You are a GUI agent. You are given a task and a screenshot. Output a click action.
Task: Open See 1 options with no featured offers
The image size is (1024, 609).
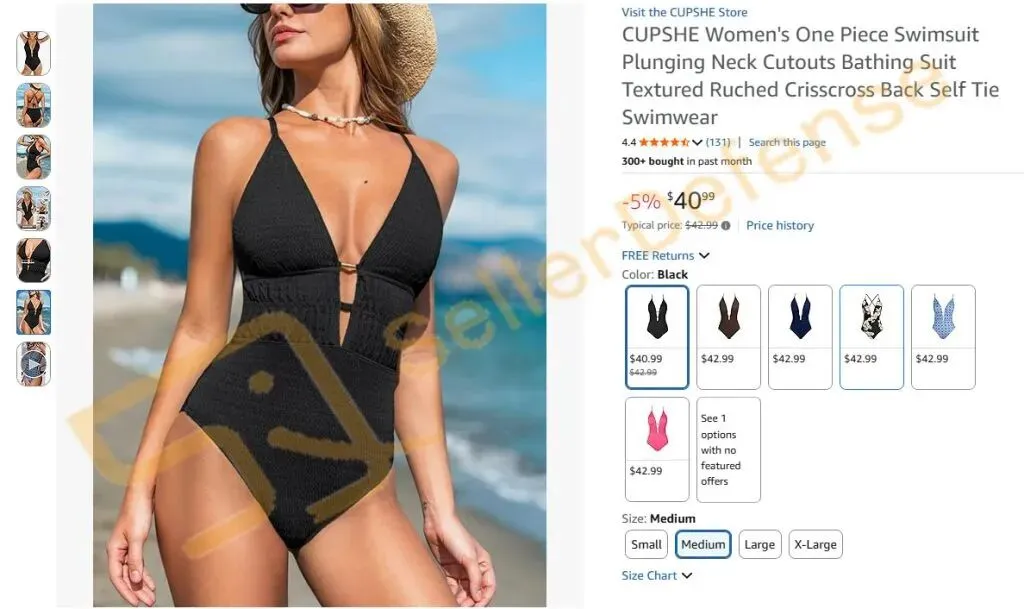pos(728,450)
